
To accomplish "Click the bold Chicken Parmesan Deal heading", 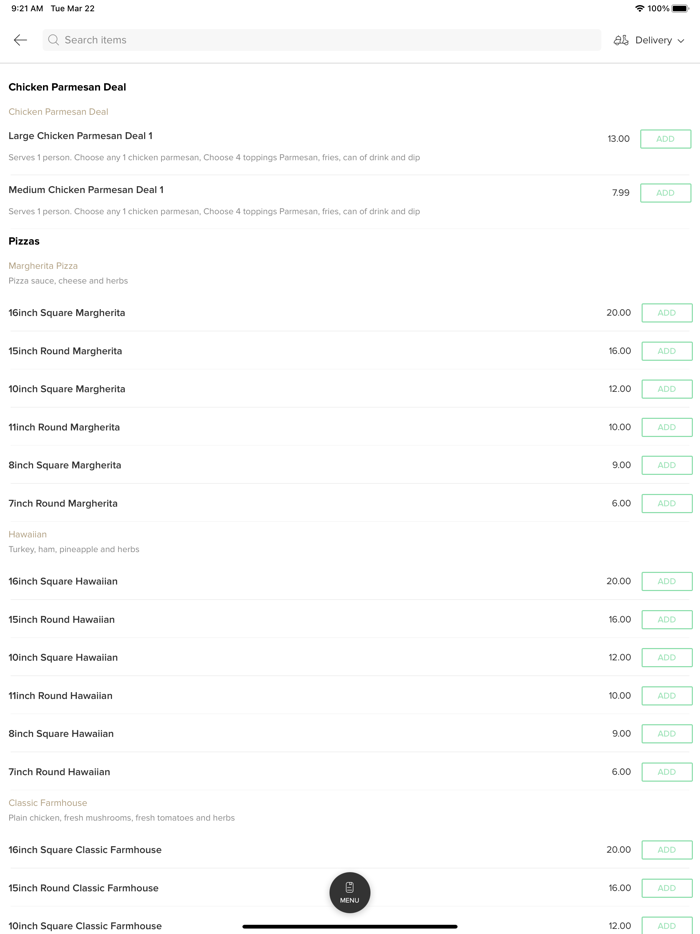I will coord(67,87).
